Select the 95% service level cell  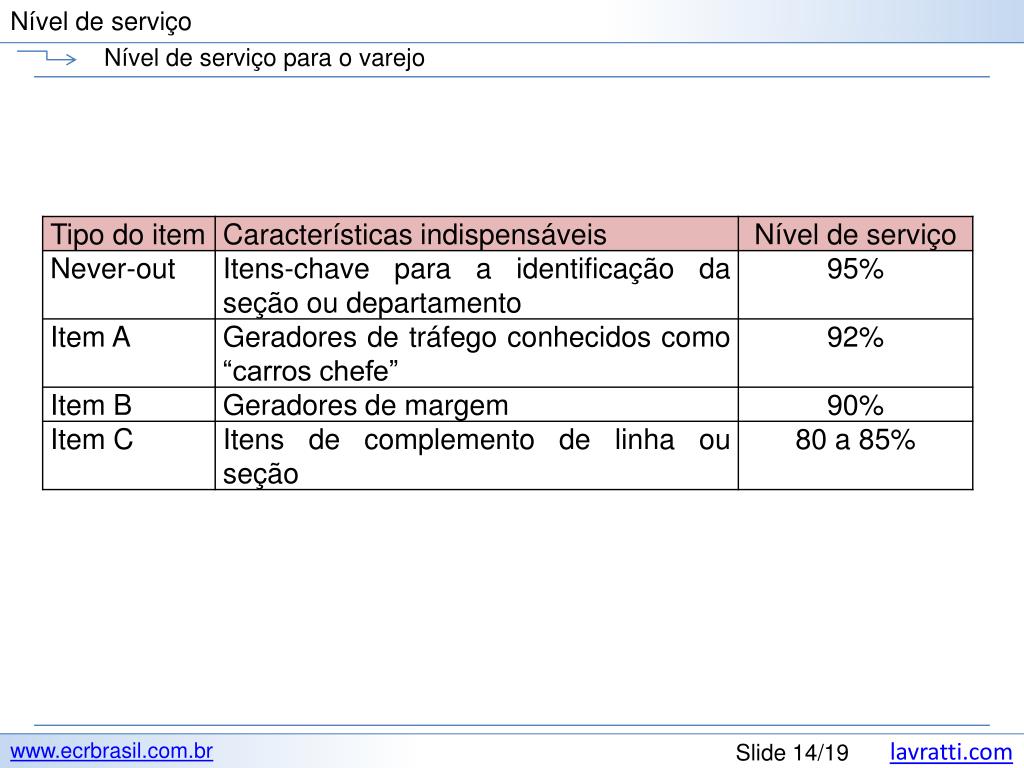pos(856,285)
